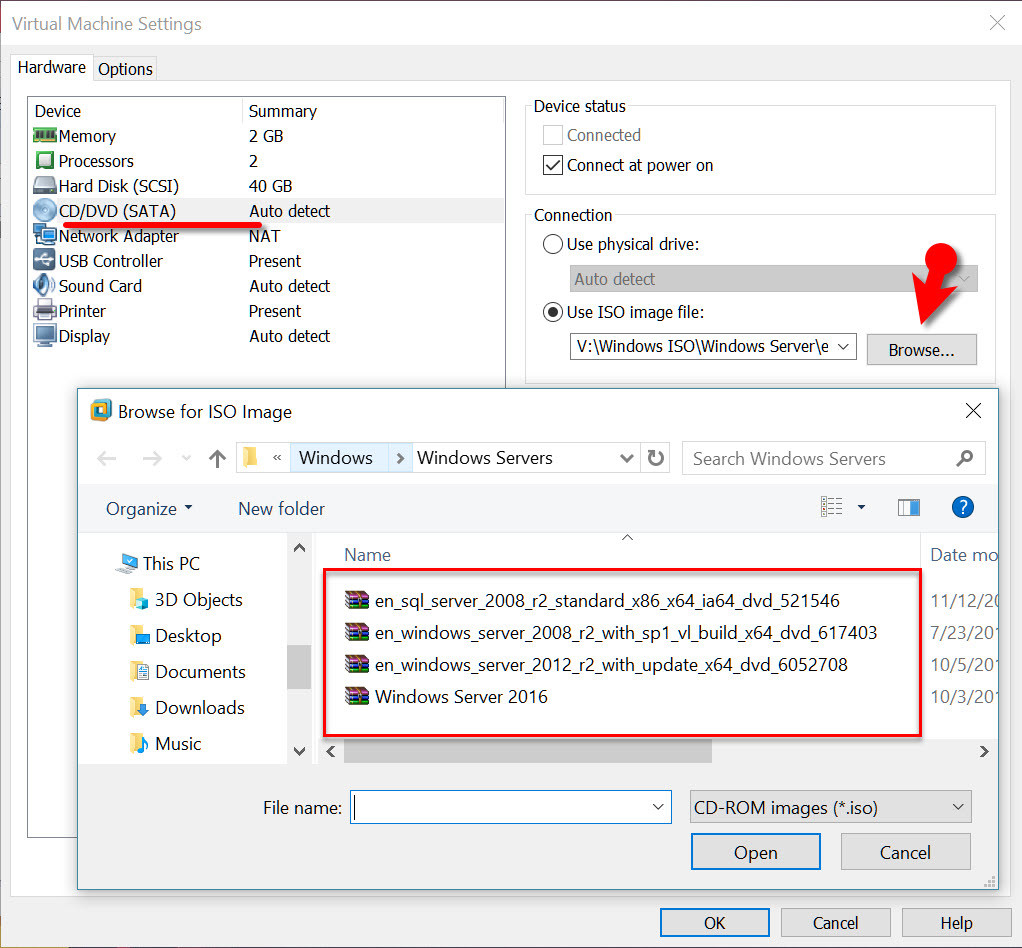
Task: Click the Network Adapter icon
Action: coord(44,235)
